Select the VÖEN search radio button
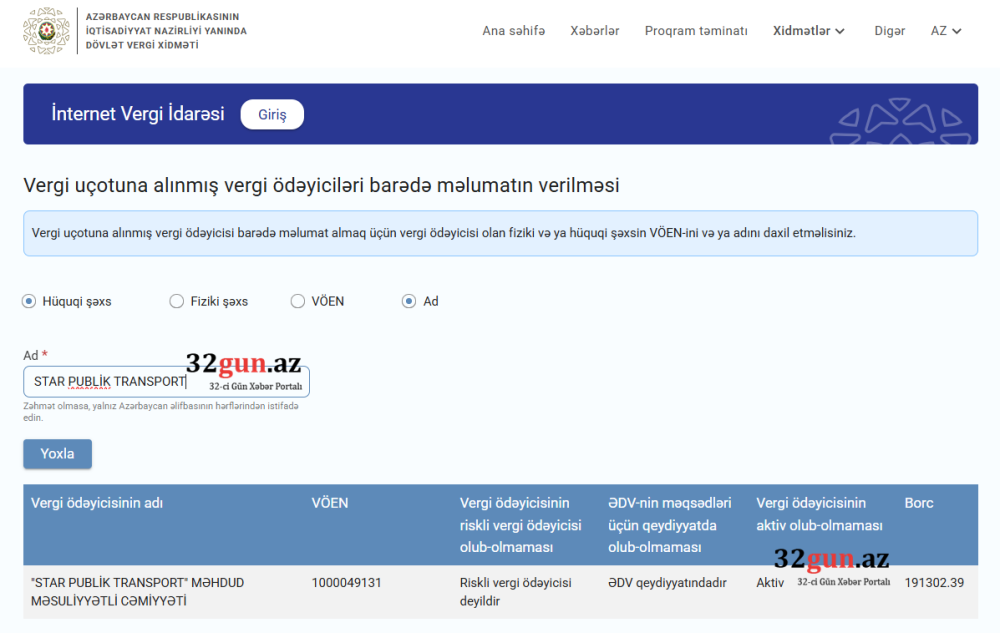The width and height of the screenshot is (1000, 633). click(x=298, y=301)
